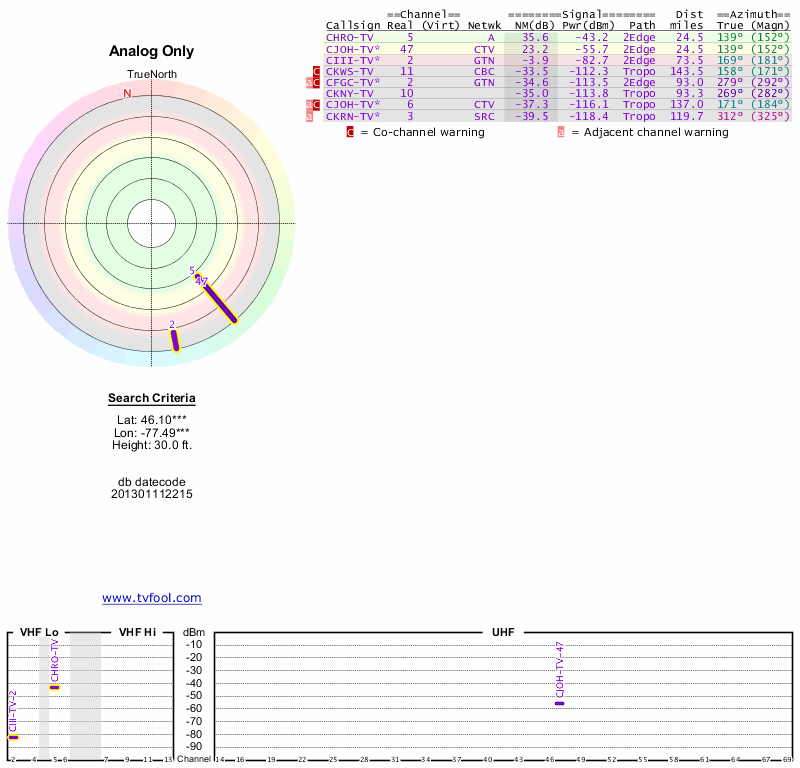Click the adjacent channel icon beside CFGC-TV

[310, 82]
